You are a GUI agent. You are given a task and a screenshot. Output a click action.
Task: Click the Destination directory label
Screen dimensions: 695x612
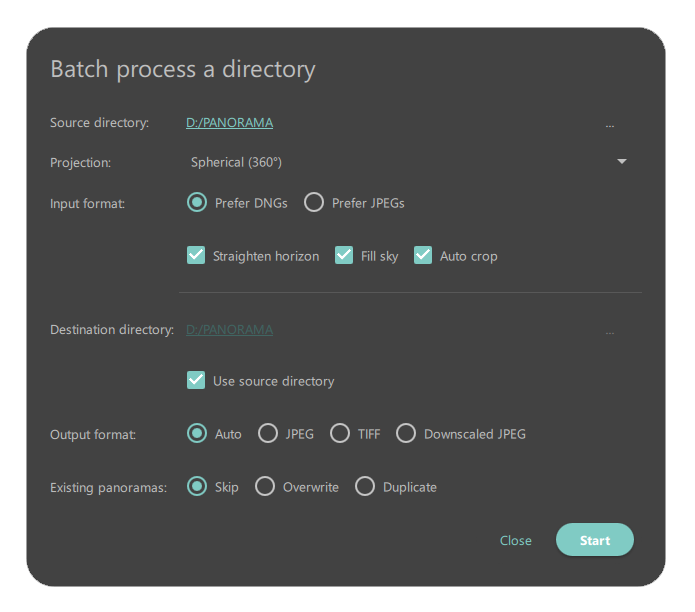click(112, 330)
